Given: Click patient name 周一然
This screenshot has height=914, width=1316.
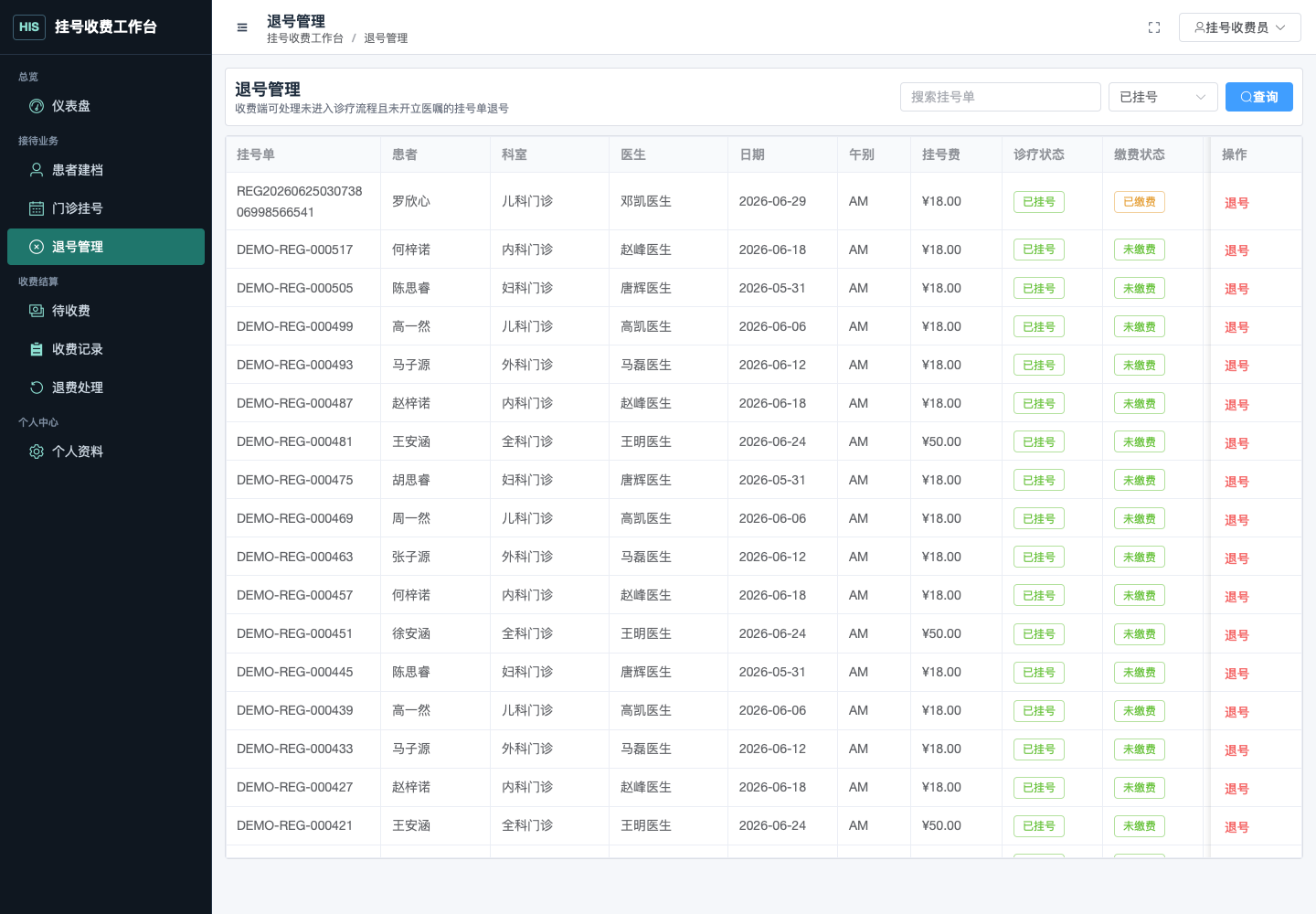Looking at the screenshot, I should pyautogui.click(x=411, y=518).
